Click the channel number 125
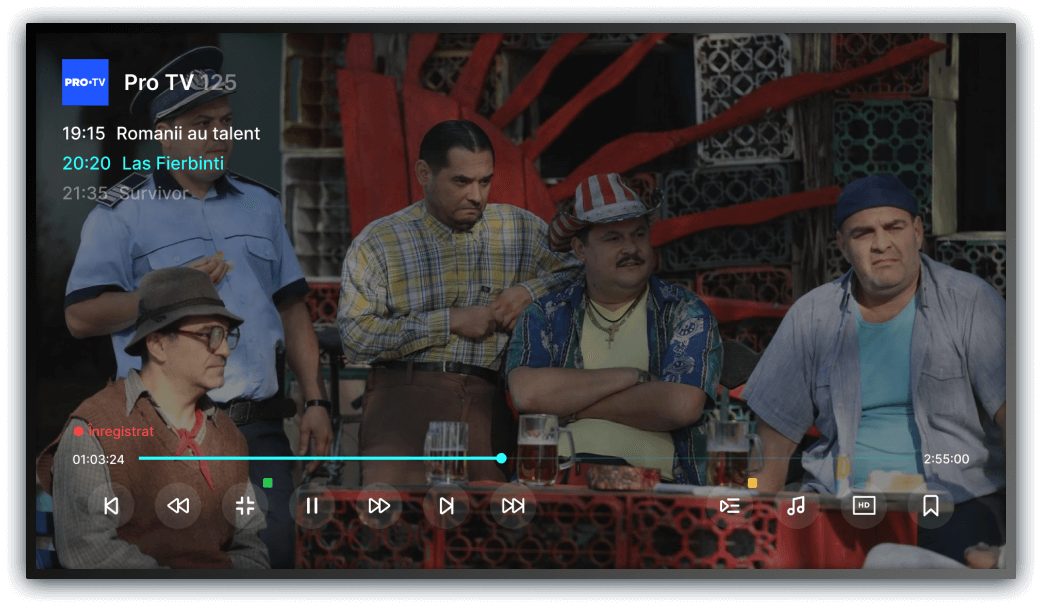1042x608 pixels. click(219, 82)
